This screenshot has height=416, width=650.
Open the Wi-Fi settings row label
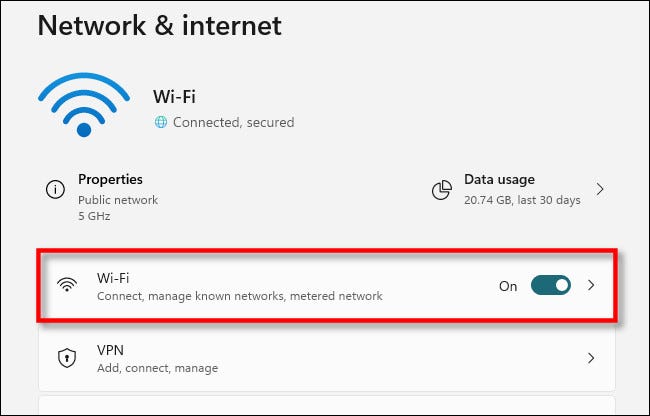pyautogui.click(x=115, y=277)
